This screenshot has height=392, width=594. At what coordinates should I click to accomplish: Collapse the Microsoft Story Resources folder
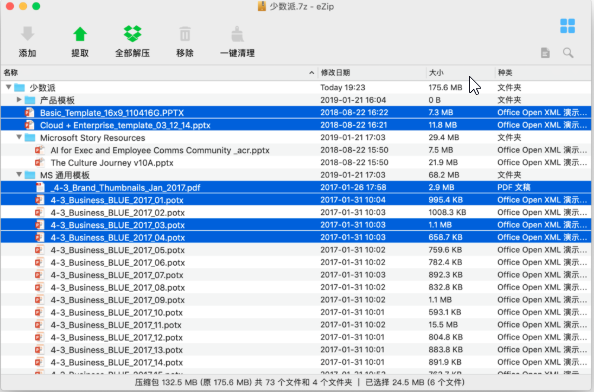19,137
